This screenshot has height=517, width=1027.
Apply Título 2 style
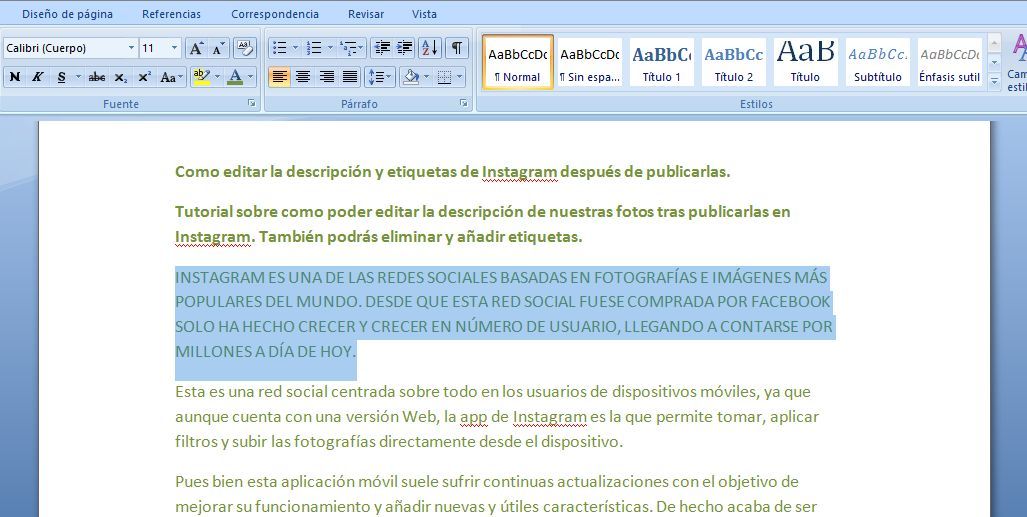point(734,62)
